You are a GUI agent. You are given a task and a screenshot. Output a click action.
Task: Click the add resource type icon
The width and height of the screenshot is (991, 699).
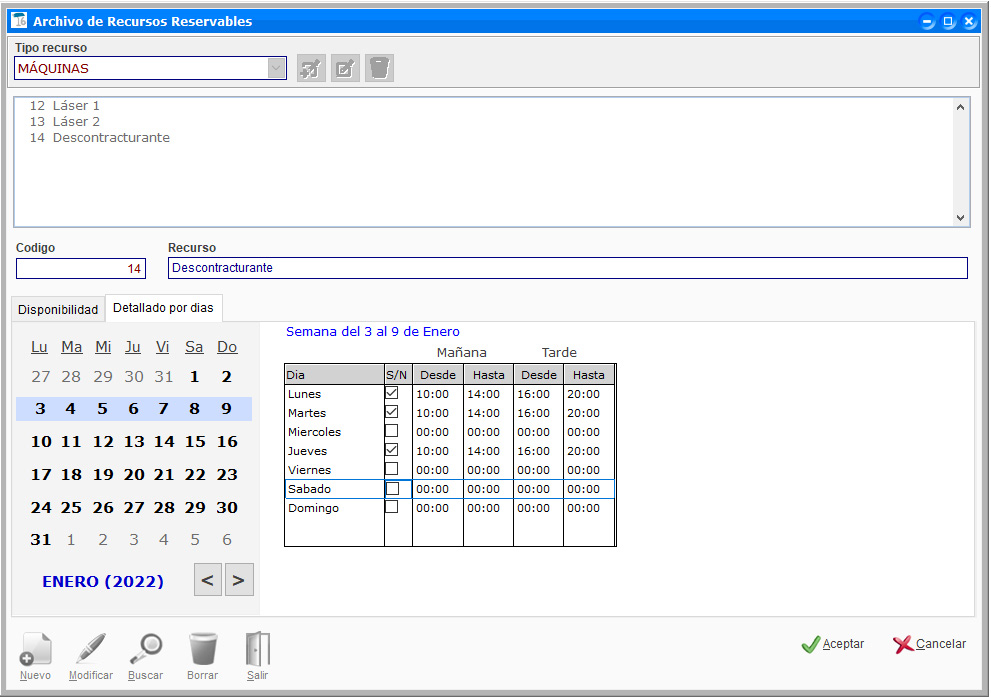point(311,68)
